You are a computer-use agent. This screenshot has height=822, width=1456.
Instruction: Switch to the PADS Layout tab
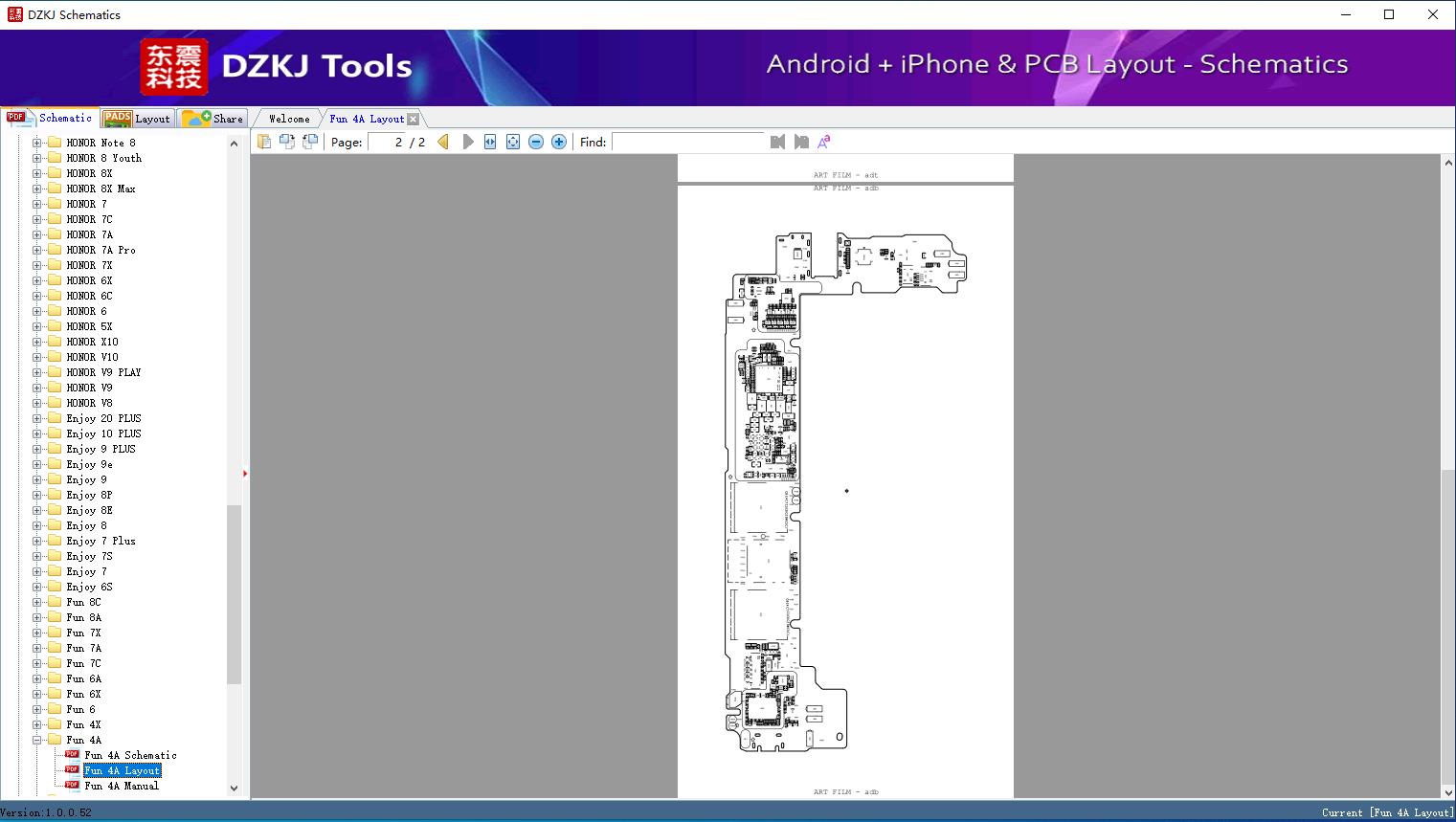[x=137, y=119]
